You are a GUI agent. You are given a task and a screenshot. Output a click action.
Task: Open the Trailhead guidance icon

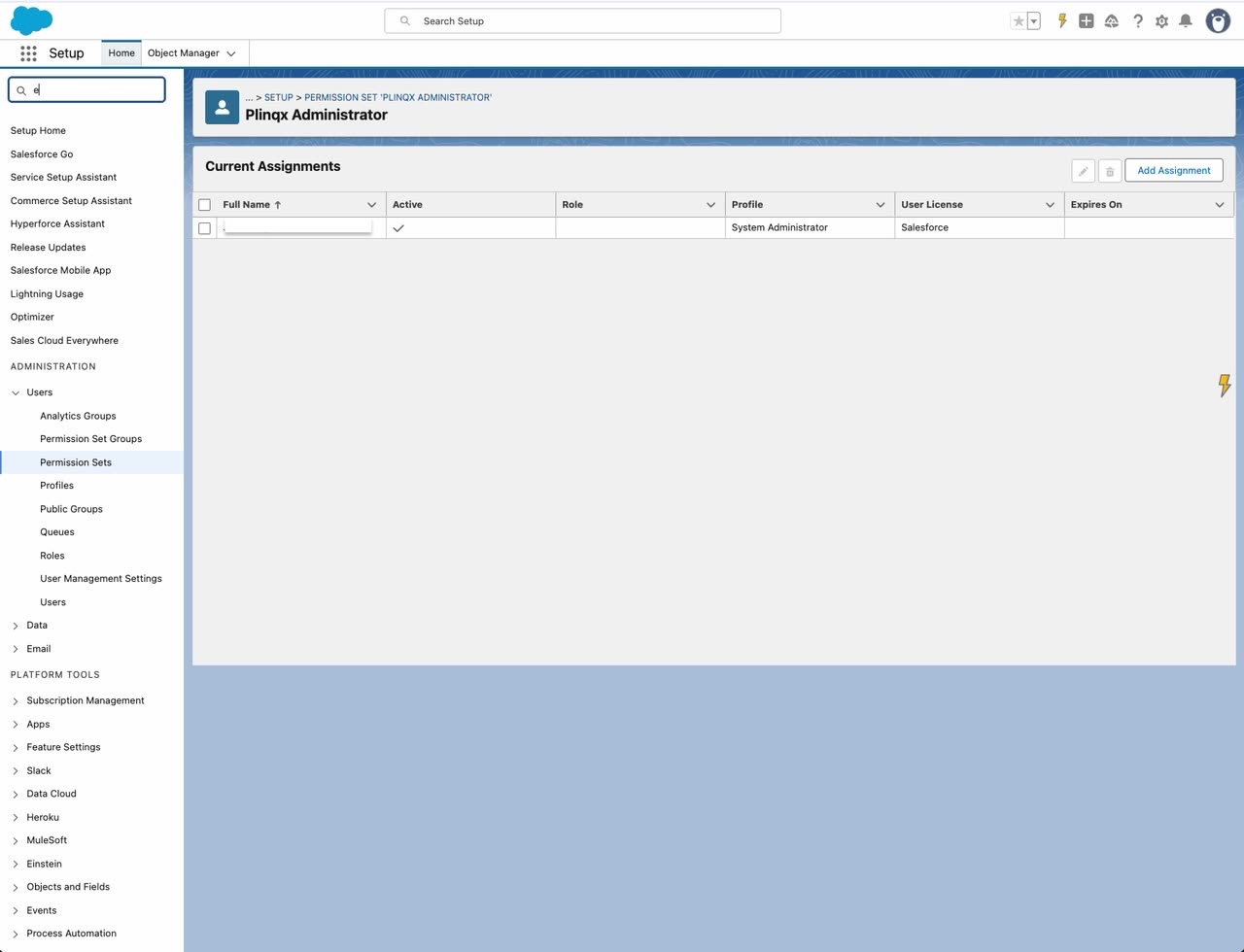coord(1112,20)
